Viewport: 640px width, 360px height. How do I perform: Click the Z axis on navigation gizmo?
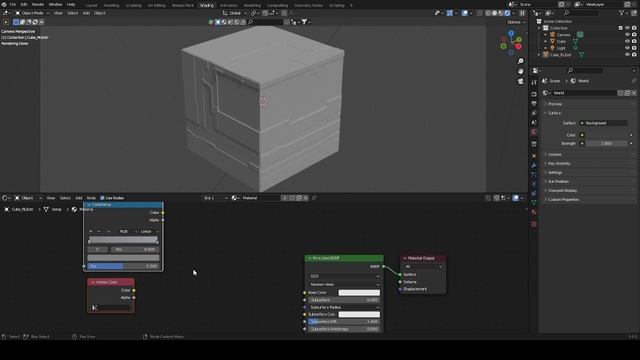click(511, 33)
